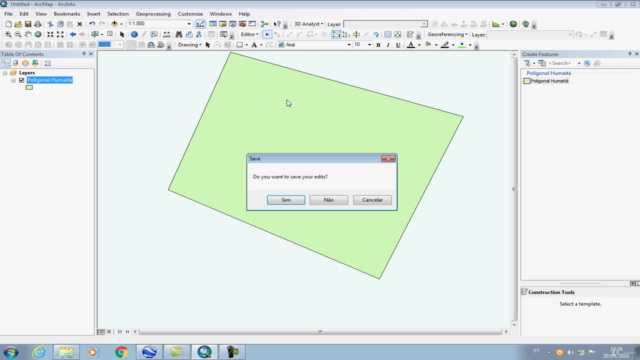Click the What's This help pointer icon
This screenshot has width=640, height=360.
(x=277, y=24)
